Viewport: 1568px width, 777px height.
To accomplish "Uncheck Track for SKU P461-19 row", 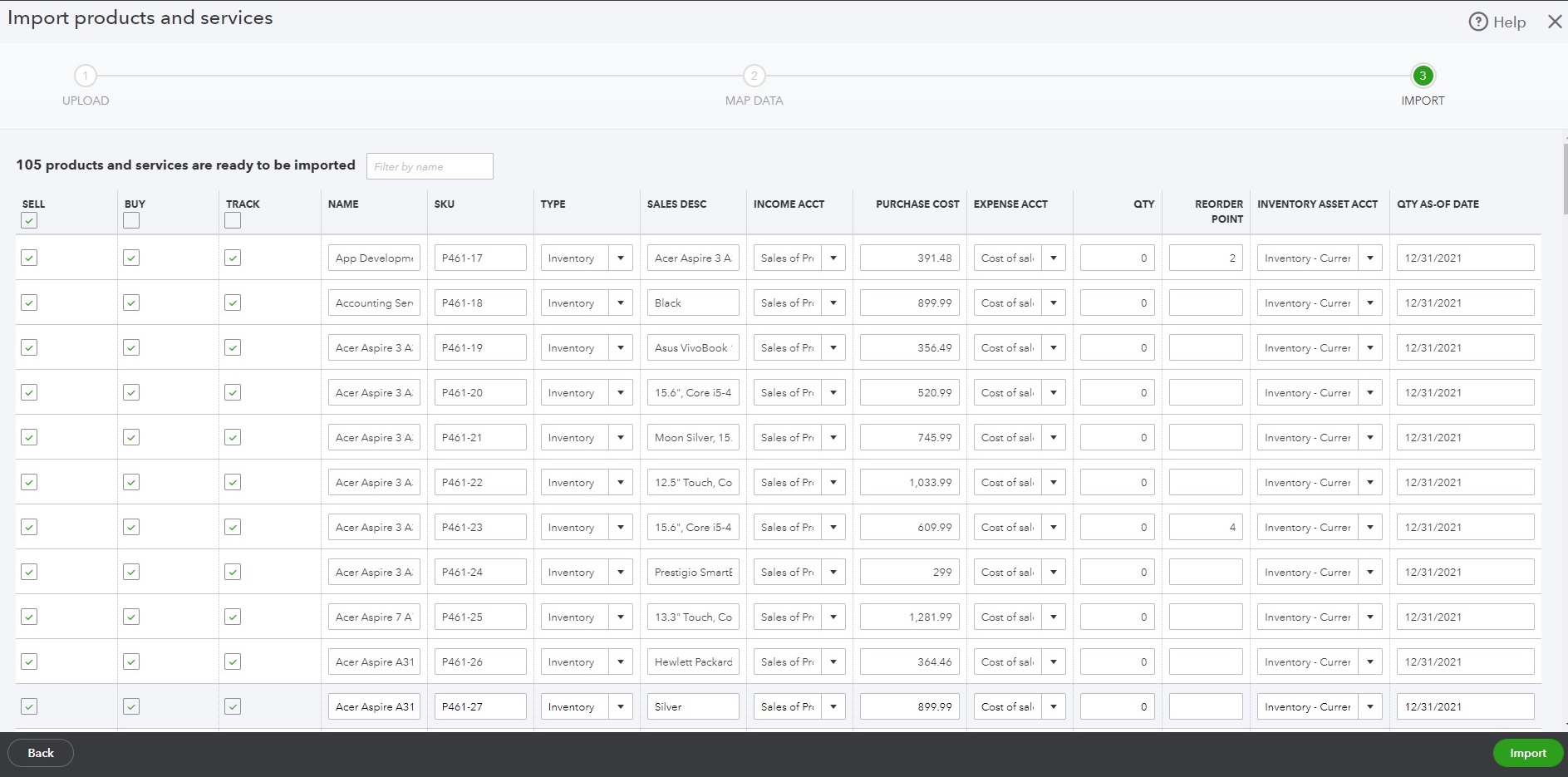I will [233, 347].
